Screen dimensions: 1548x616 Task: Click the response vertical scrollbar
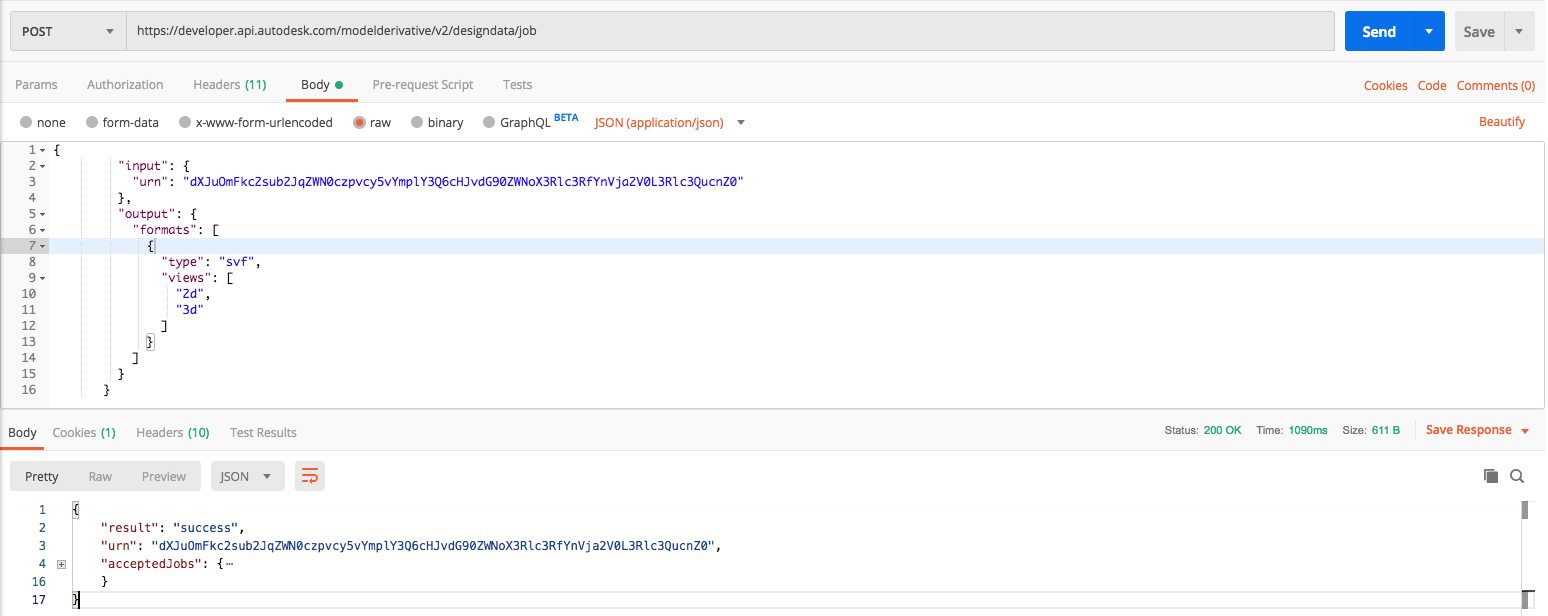(1526, 555)
